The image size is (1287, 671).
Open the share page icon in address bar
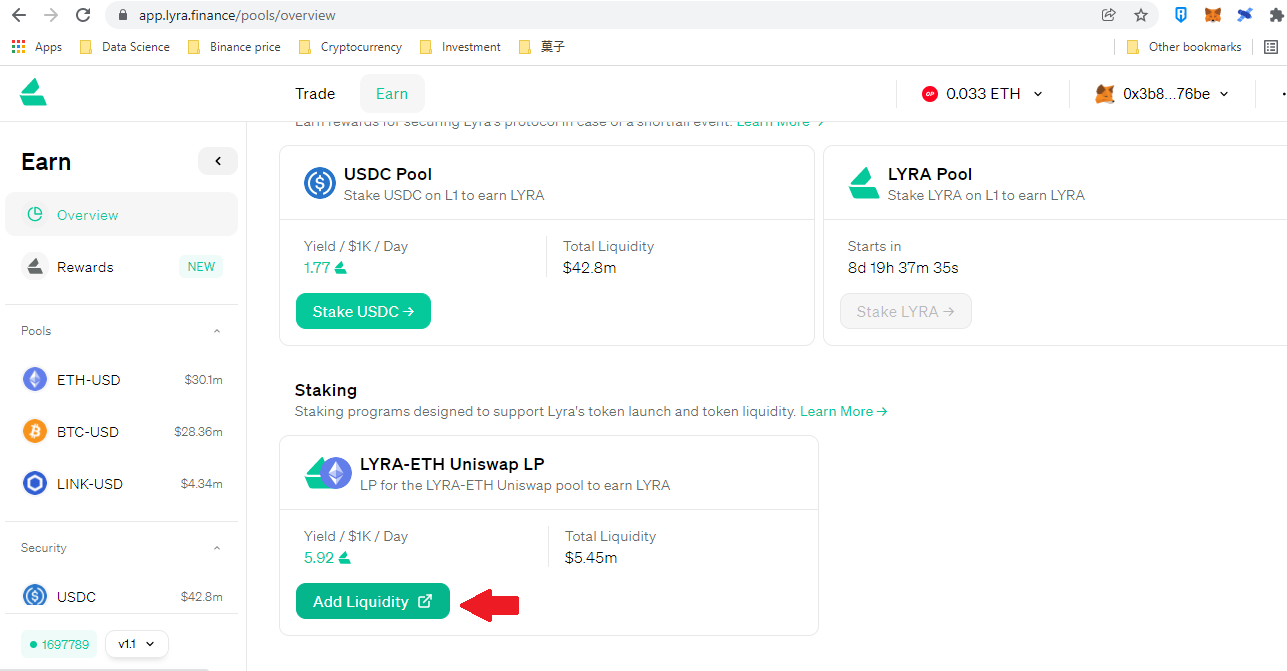tap(1108, 15)
